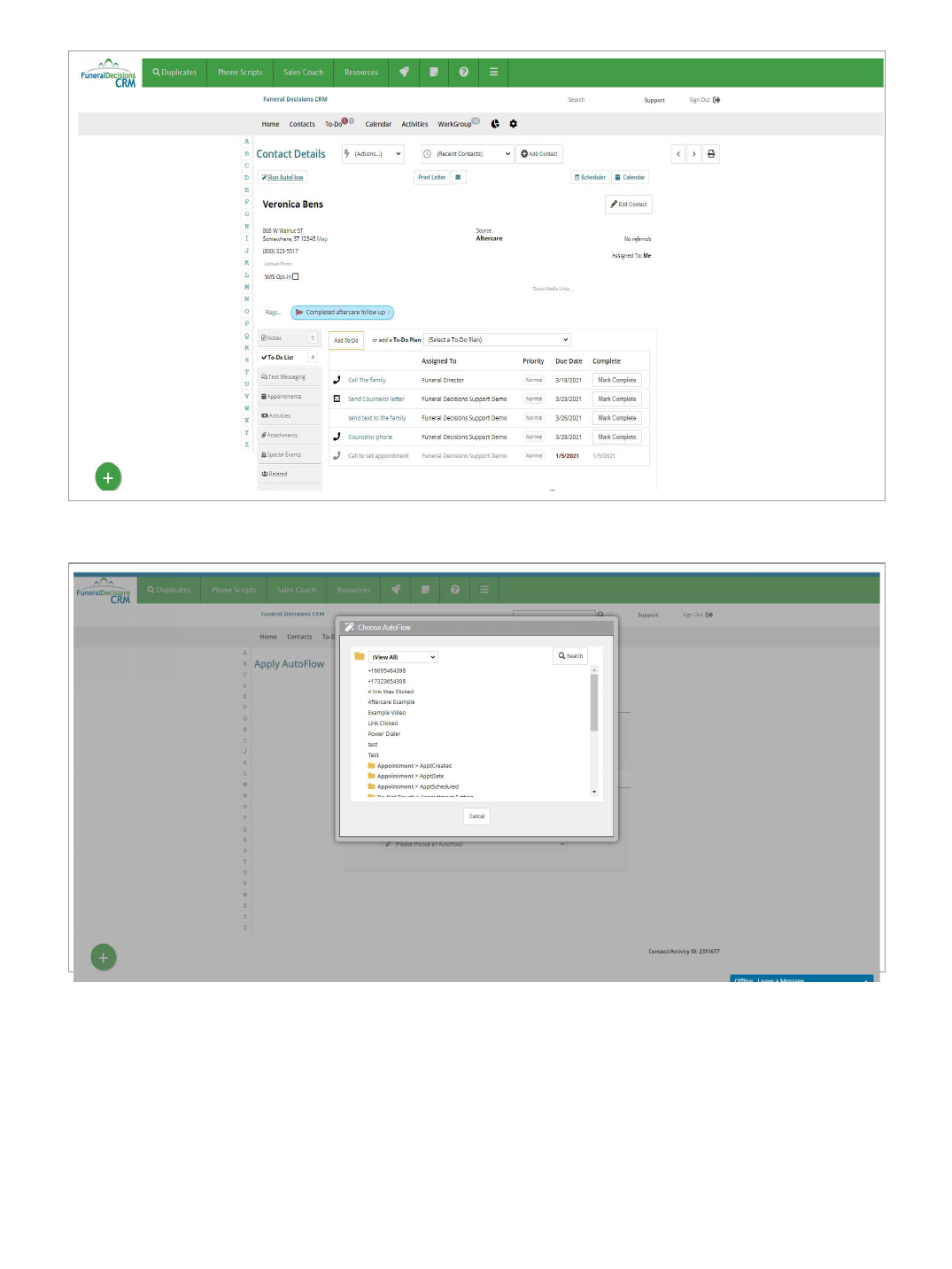This screenshot has height=1269, width=952.
Task: Toggle the SMS Opt-In checkbox
Action: click(x=296, y=276)
